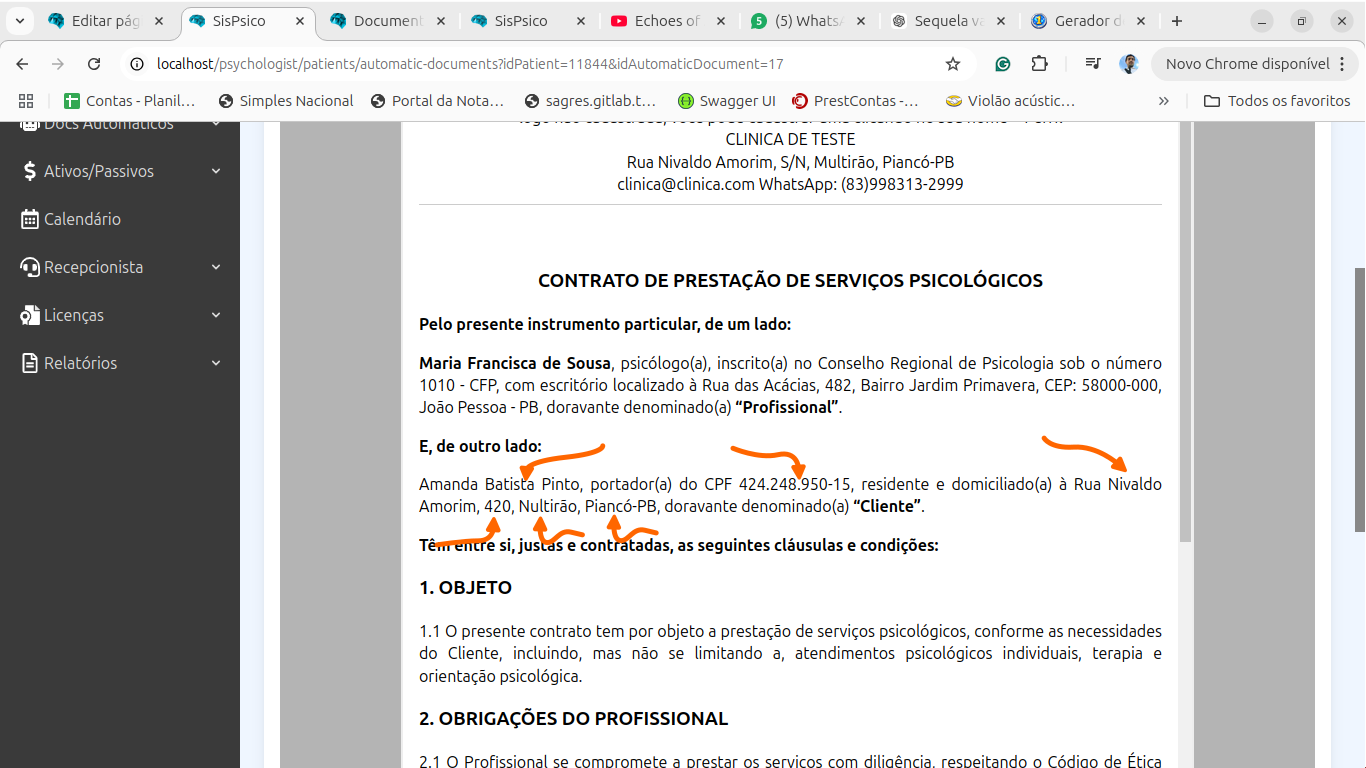Click the Recepcionista headset icon
The width and height of the screenshot is (1366, 768).
tap(30, 267)
